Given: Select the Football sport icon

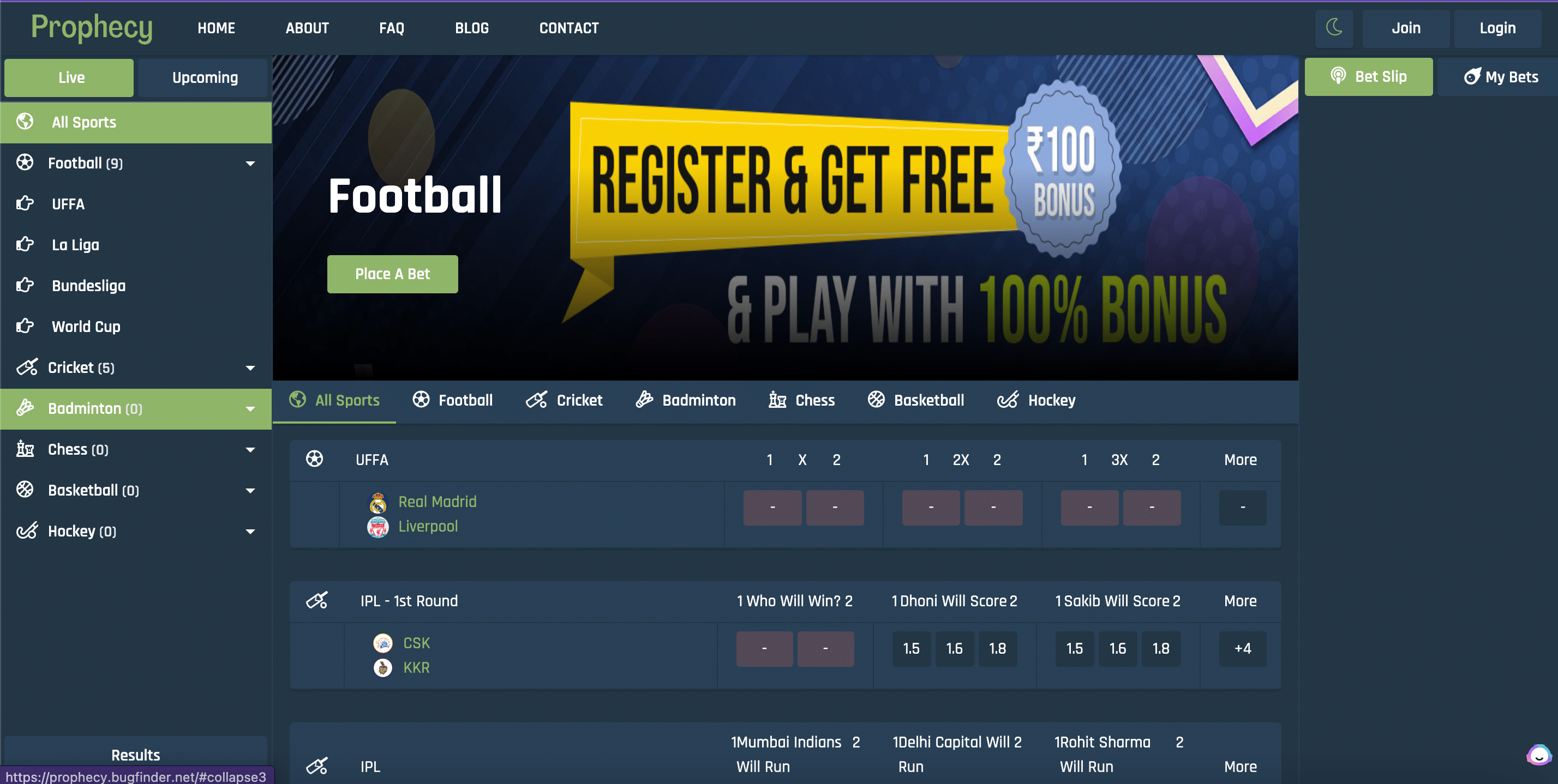Looking at the screenshot, I should coord(421,400).
